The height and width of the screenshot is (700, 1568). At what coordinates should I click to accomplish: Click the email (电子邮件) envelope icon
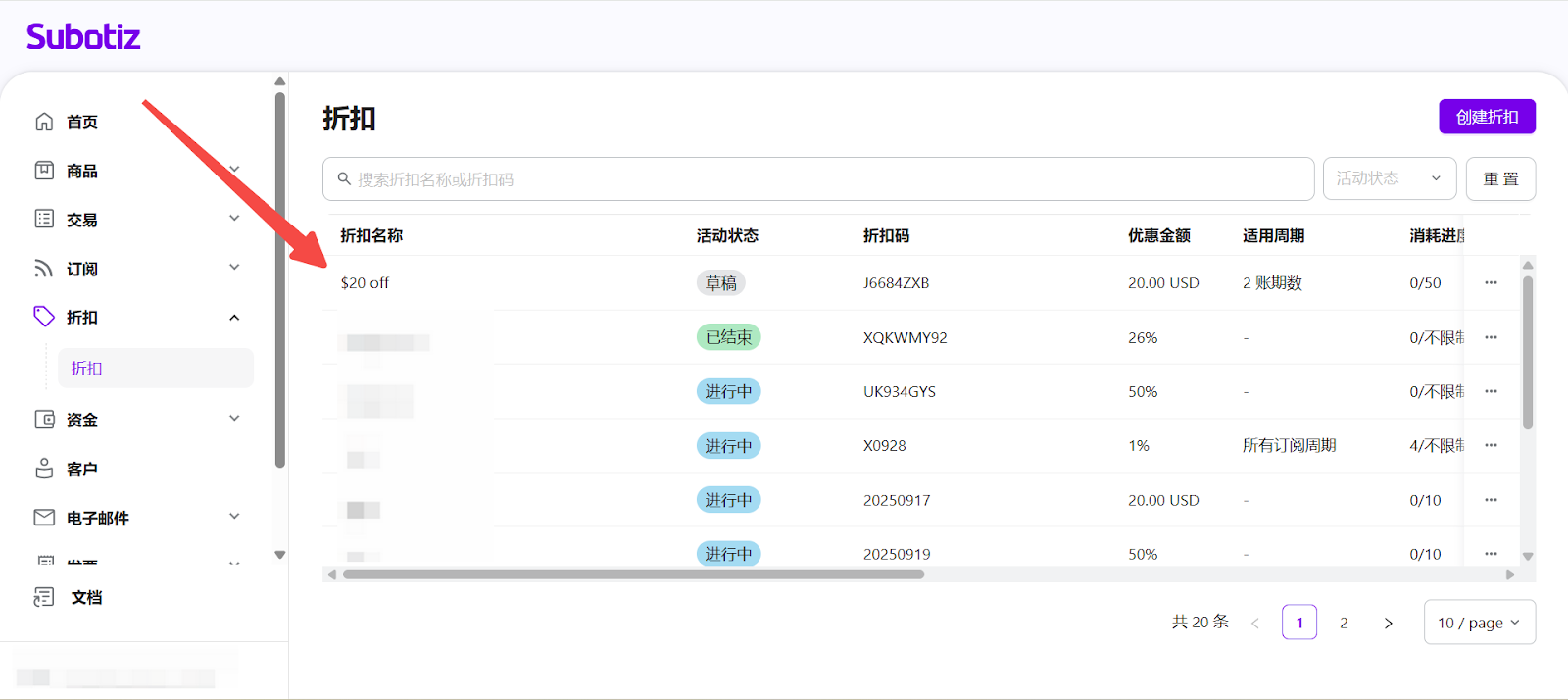point(44,518)
